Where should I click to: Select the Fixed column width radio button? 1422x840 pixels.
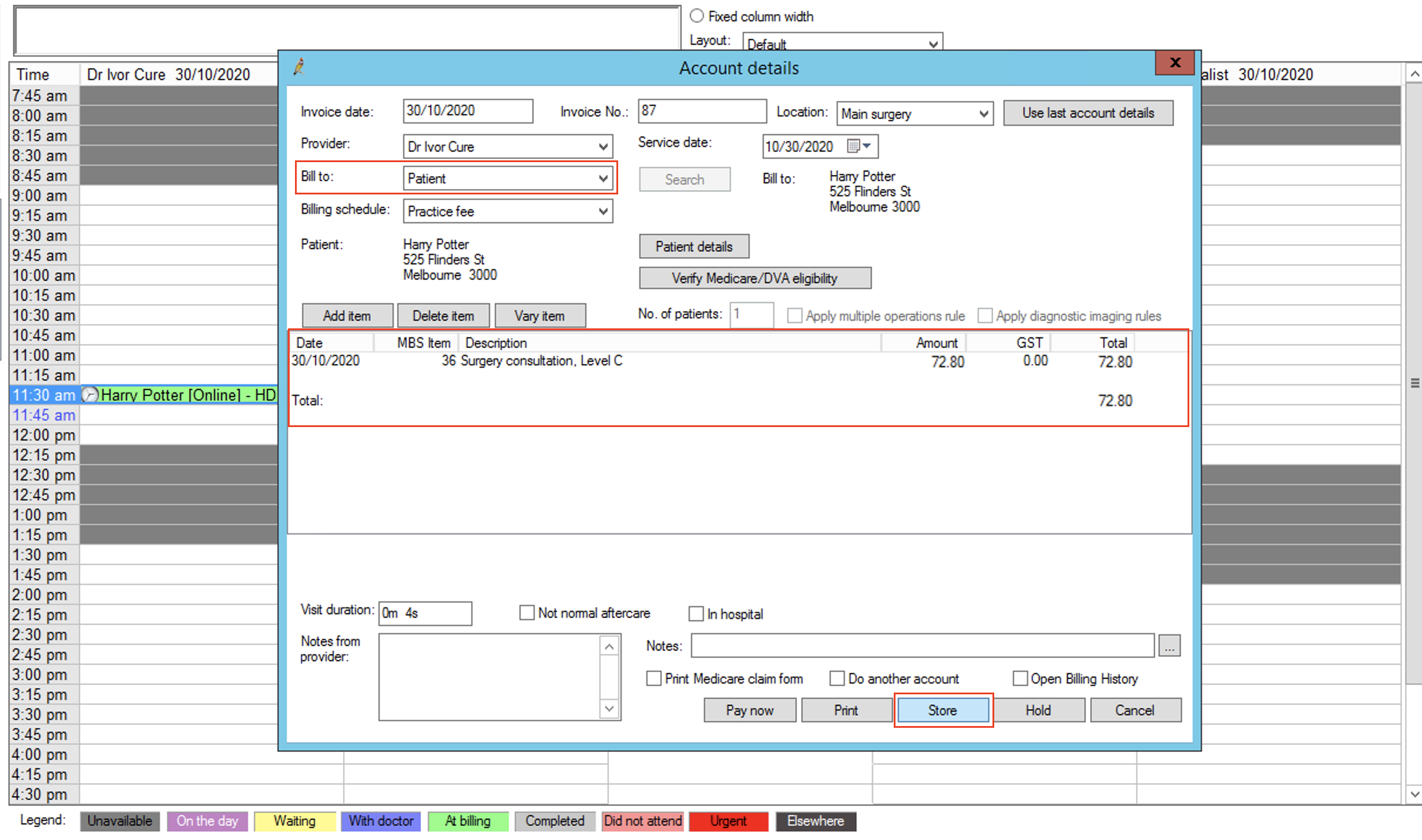click(697, 16)
